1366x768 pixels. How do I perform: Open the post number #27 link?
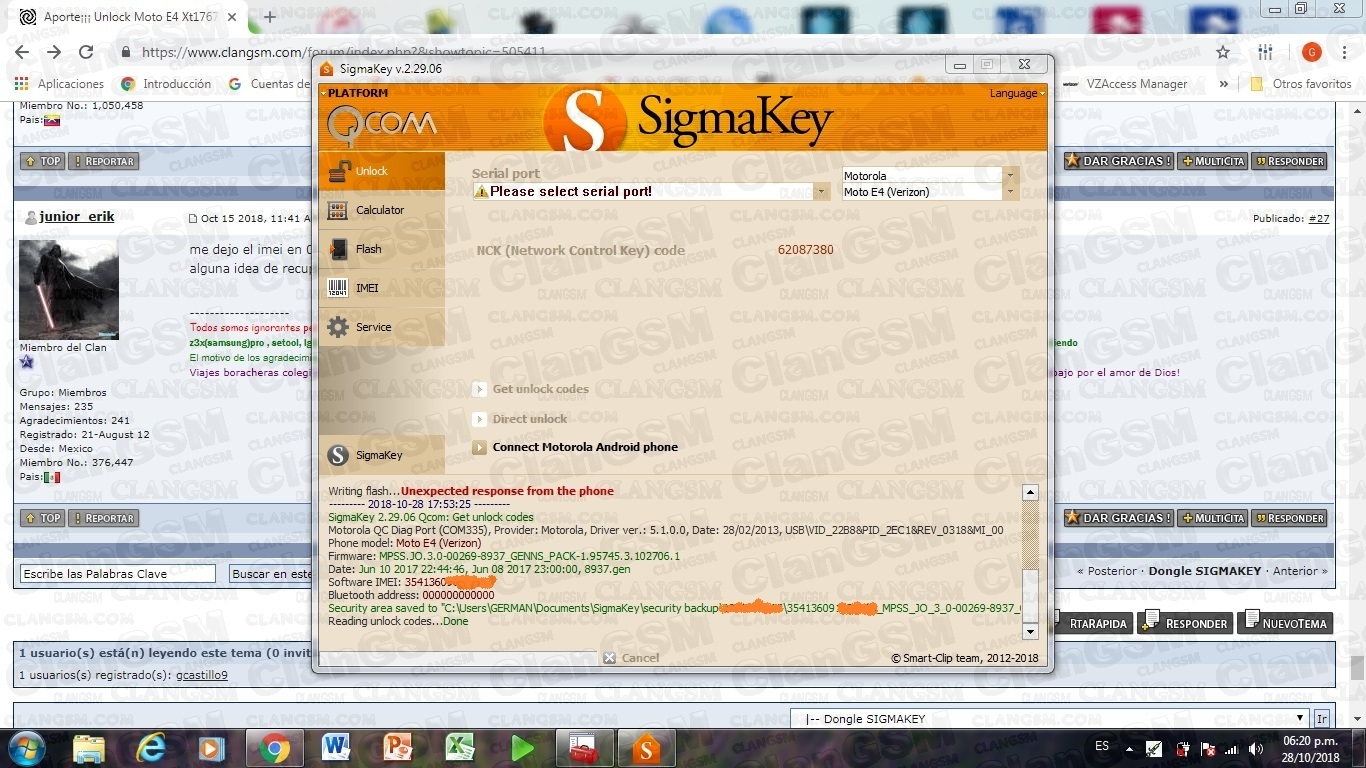point(1319,218)
